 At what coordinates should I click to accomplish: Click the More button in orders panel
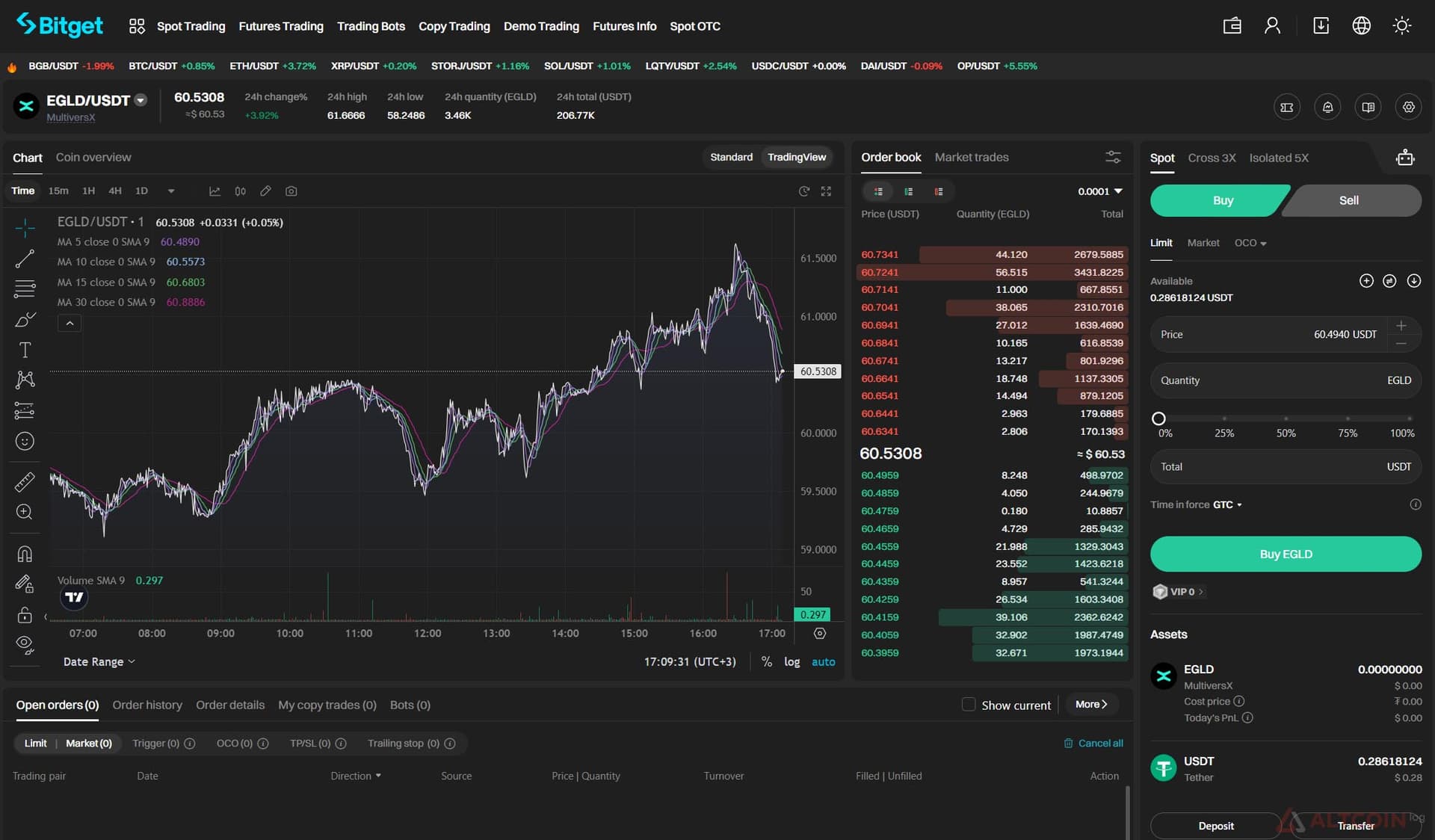point(1091,704)
